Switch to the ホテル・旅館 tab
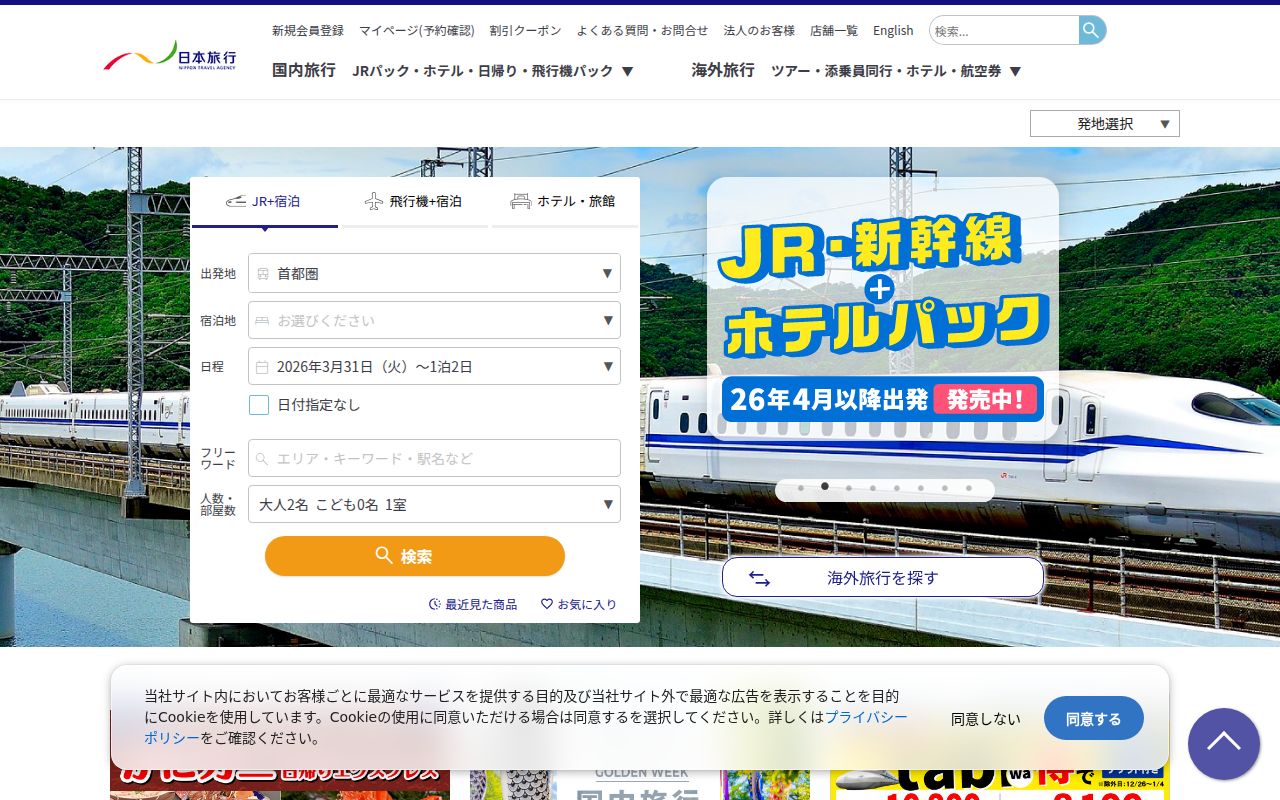The width and height of the screenshot is (1280, 800). click(x=564, y=202)
